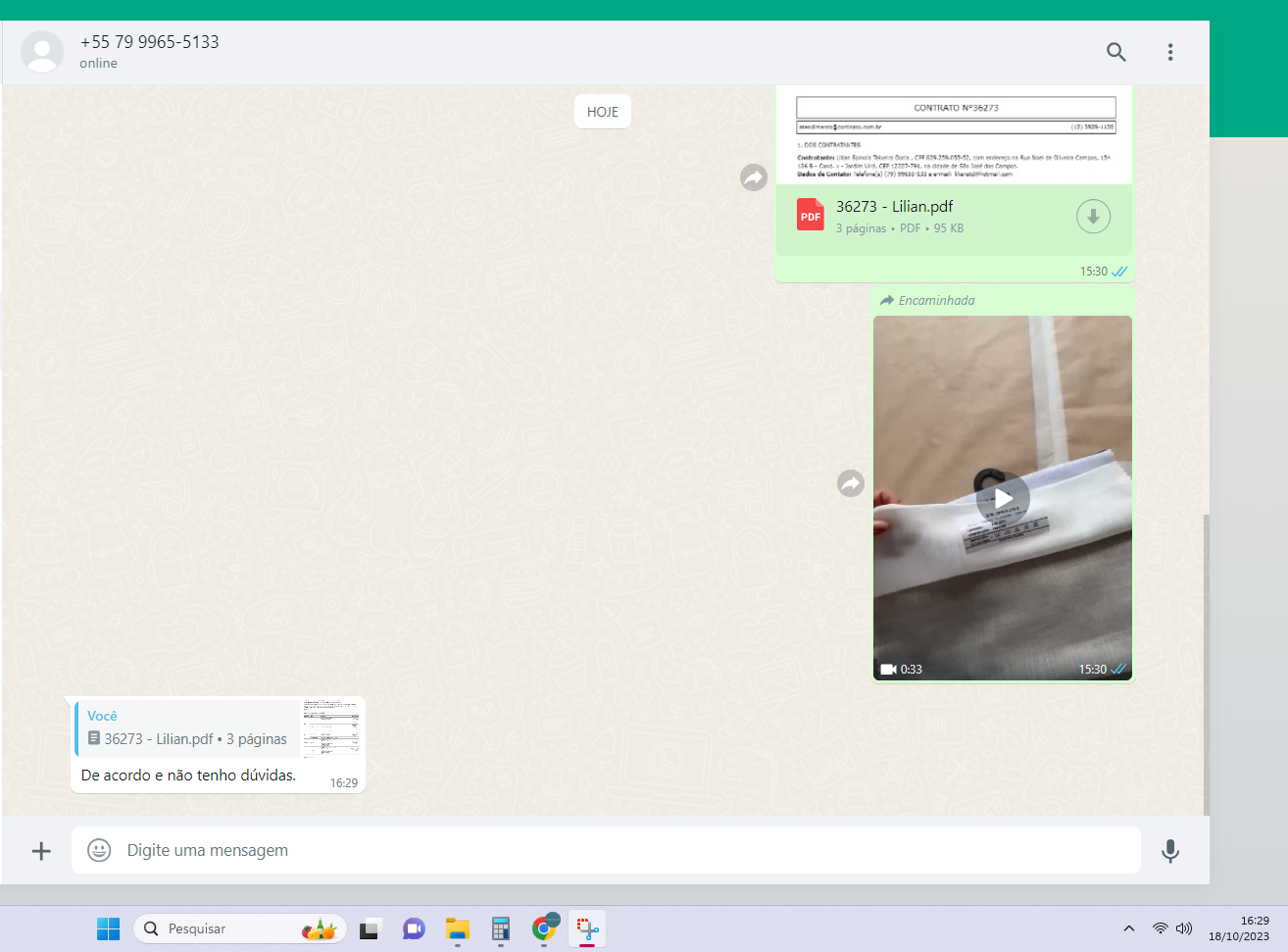Open the quoted PDF thumbnail in reply
This screenshot has width=1288, height=952.
(x=331, y=727)
